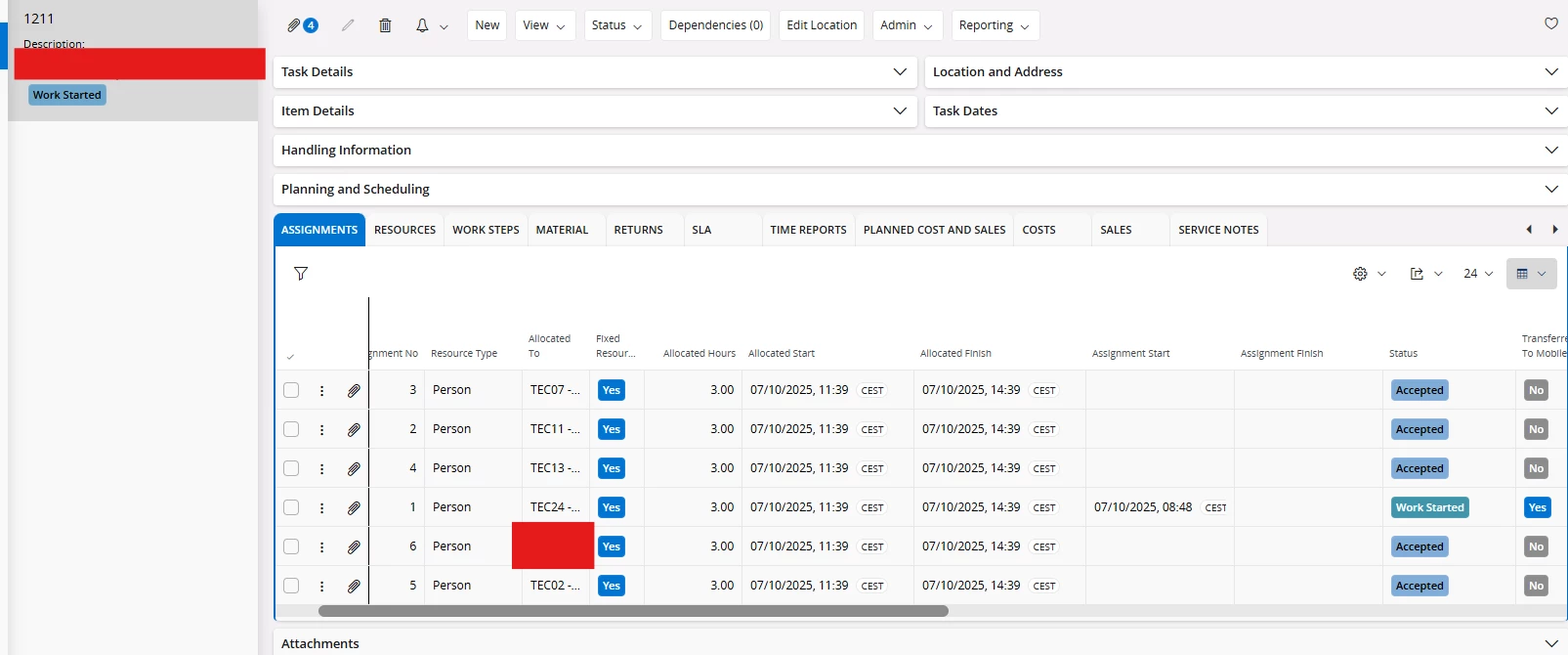Click the horizontal scrollbar under the table
This screenshot has width=1568, height=655.
(633, 611)
